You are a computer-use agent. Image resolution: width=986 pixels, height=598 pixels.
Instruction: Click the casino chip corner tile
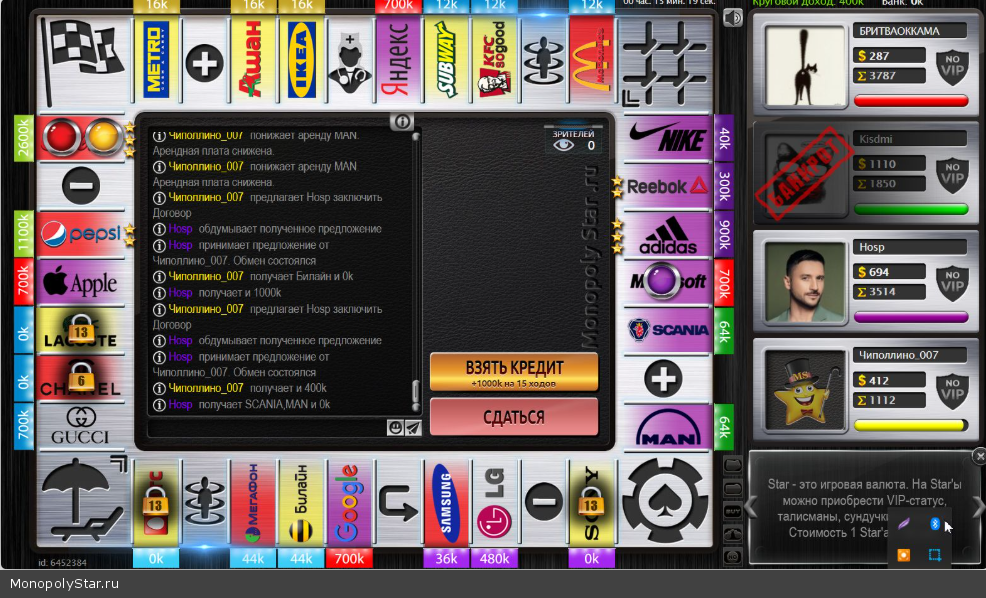665,501
